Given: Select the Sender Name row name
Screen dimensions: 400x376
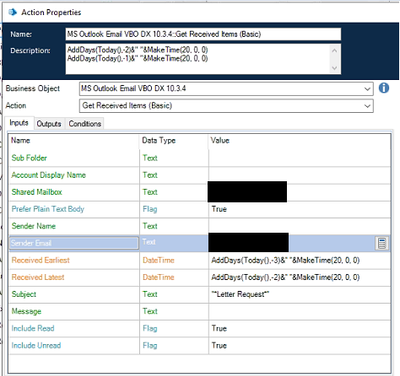Looking at the screenshot, I should click(x=33, y=226).
